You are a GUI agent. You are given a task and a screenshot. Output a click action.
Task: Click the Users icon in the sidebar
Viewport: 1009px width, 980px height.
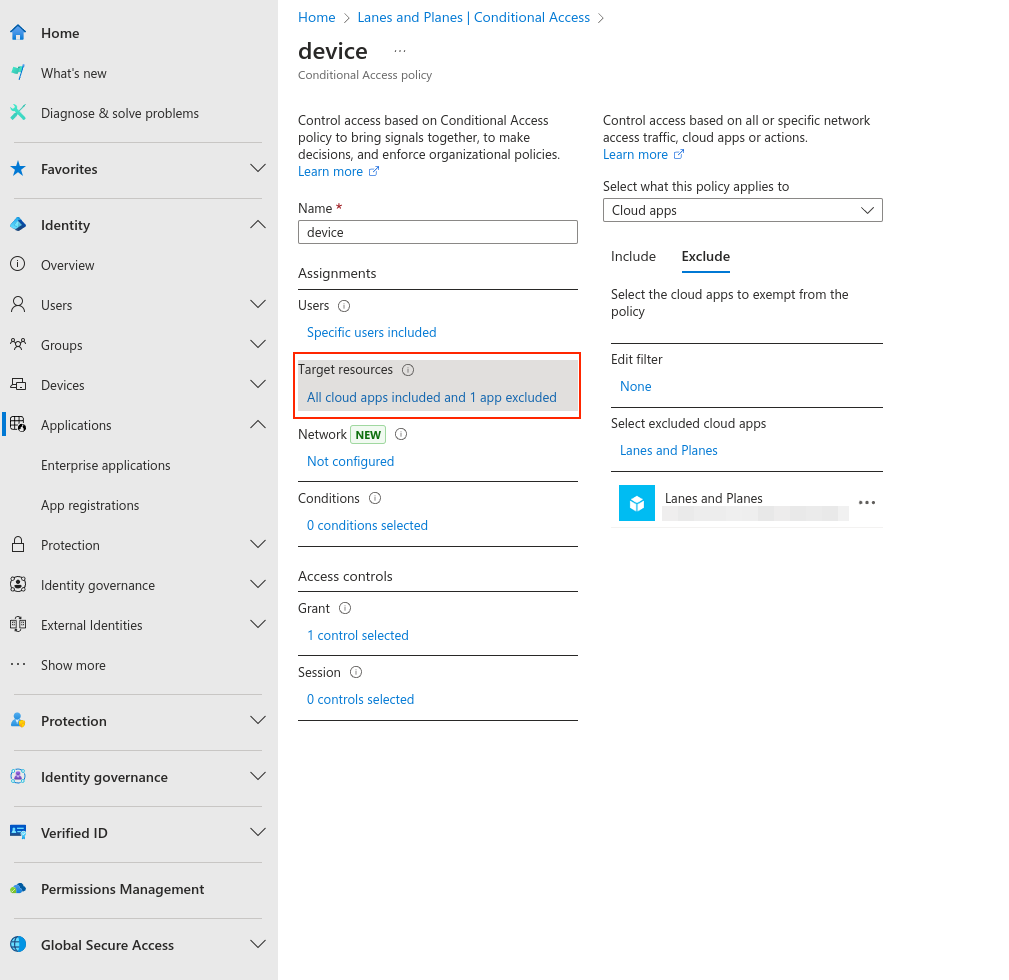click(x=18, y=304)
